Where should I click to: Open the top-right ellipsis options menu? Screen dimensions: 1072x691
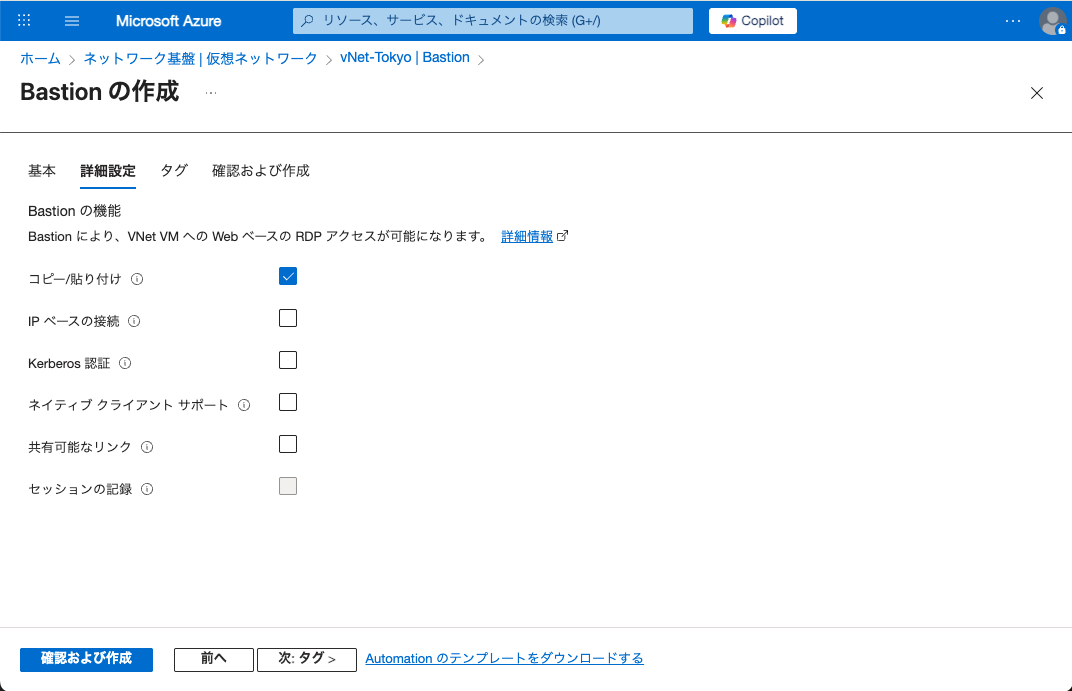(1012, 20)
